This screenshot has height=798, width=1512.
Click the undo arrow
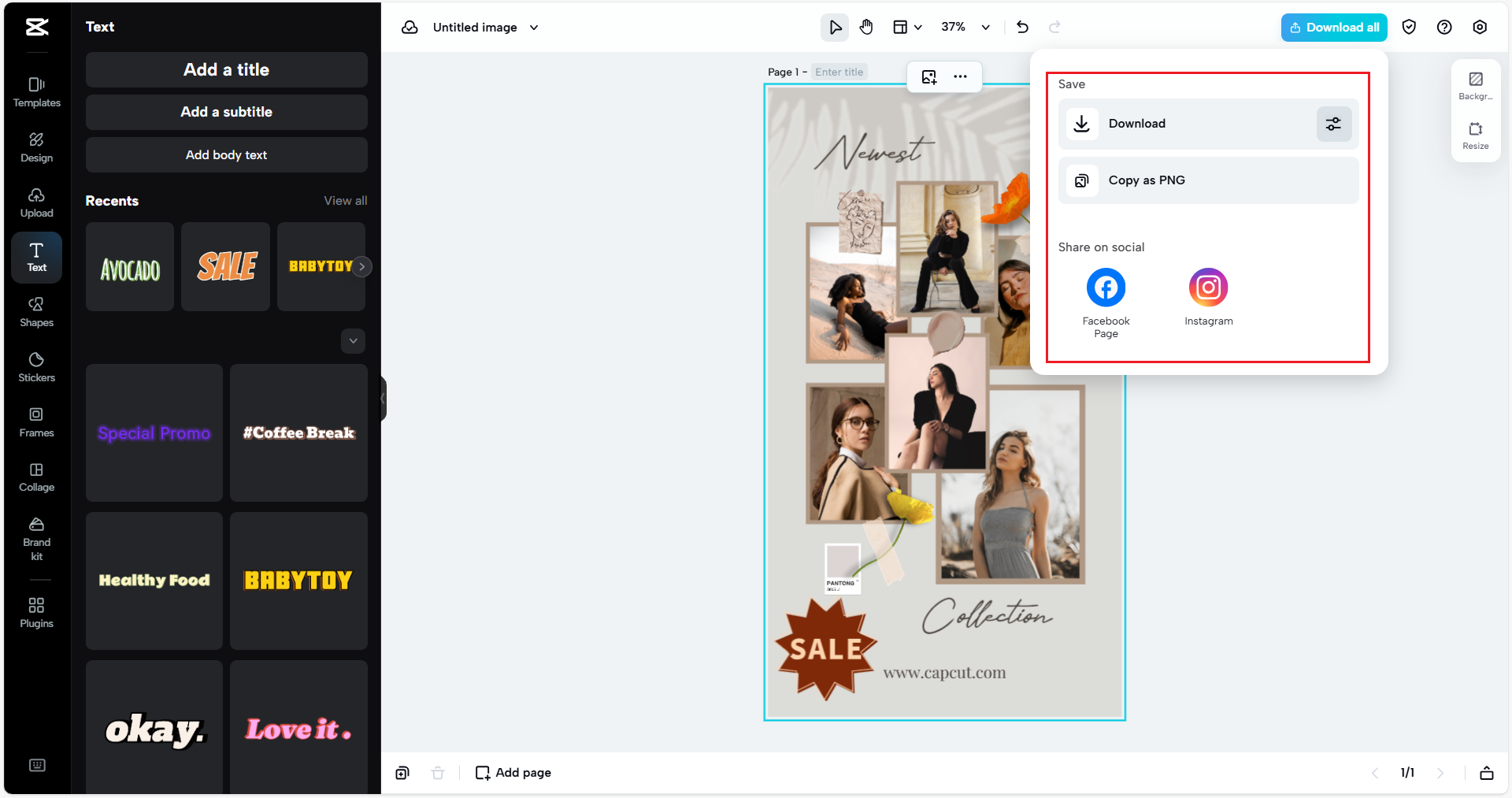1022,28
